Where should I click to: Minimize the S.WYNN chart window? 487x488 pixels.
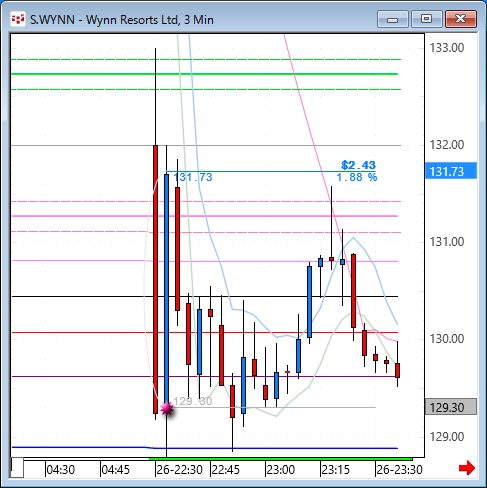(x=393, y=19)
